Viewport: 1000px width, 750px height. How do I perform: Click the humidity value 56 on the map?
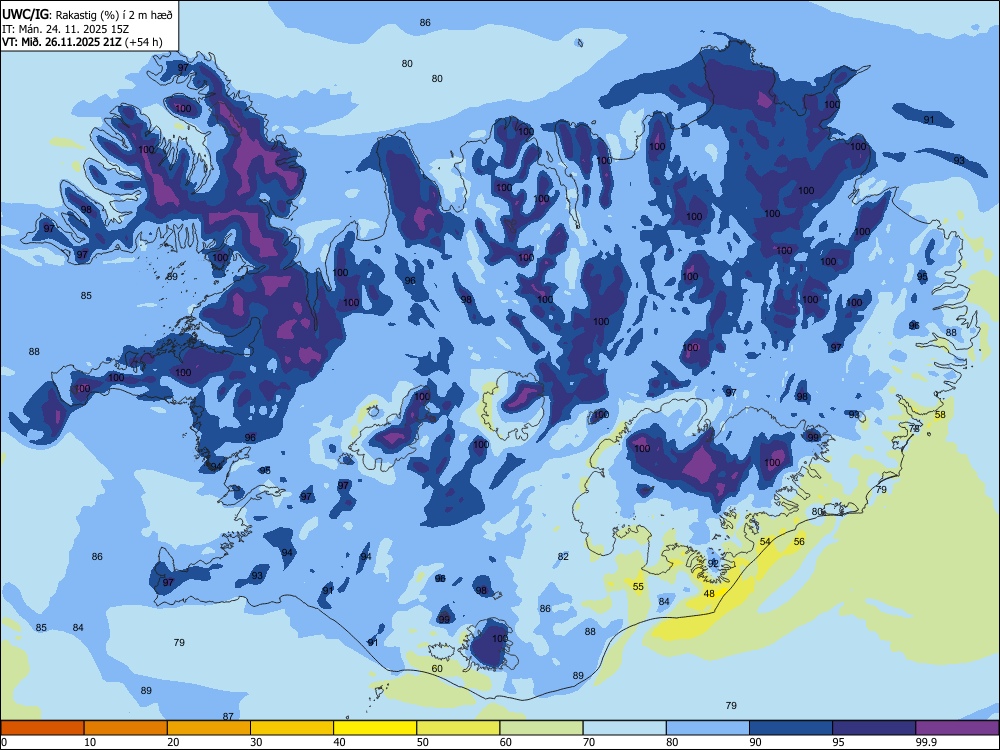pos(799,541)
